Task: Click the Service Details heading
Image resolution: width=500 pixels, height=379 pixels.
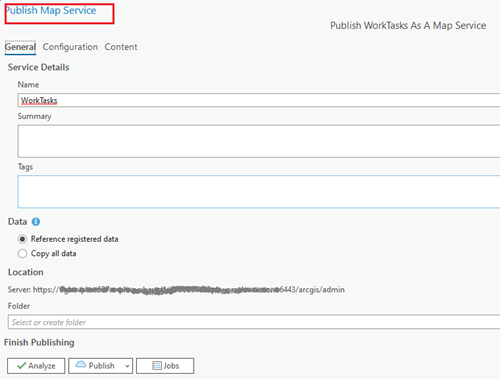Action: (x=38, y=67)
